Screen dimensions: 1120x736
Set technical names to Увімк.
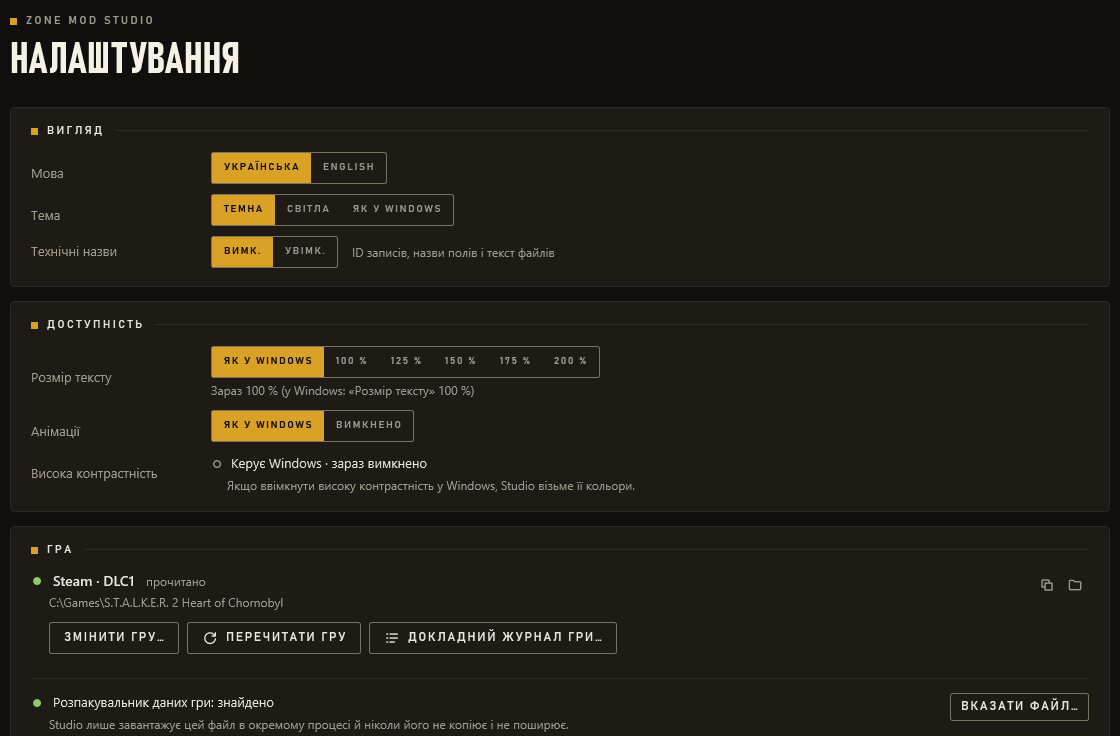click(x=305, y=252)
